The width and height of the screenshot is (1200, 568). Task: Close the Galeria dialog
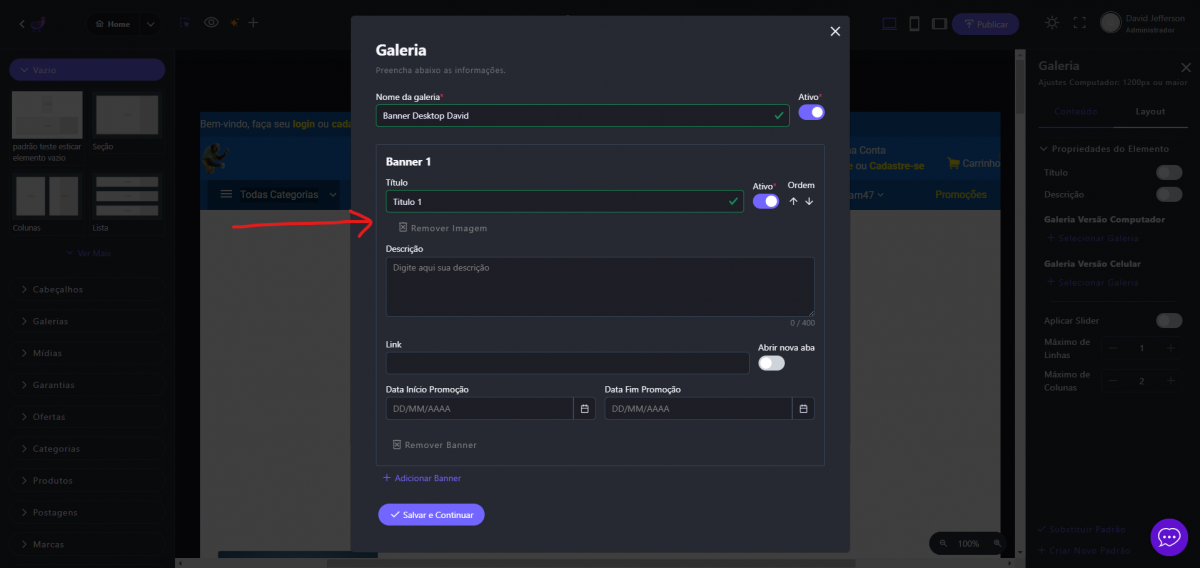(835, 32)
